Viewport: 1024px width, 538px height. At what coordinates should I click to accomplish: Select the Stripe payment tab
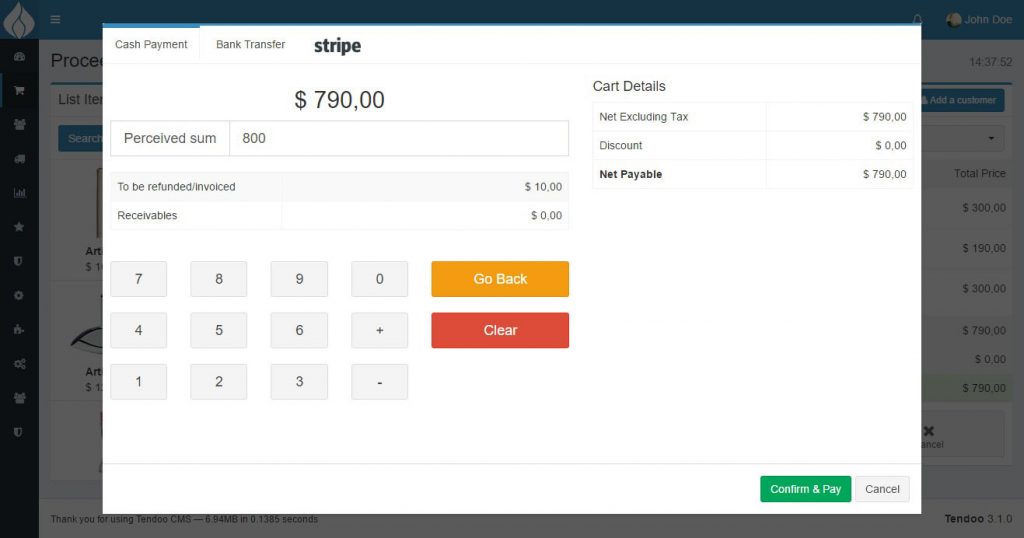[337, 46]
